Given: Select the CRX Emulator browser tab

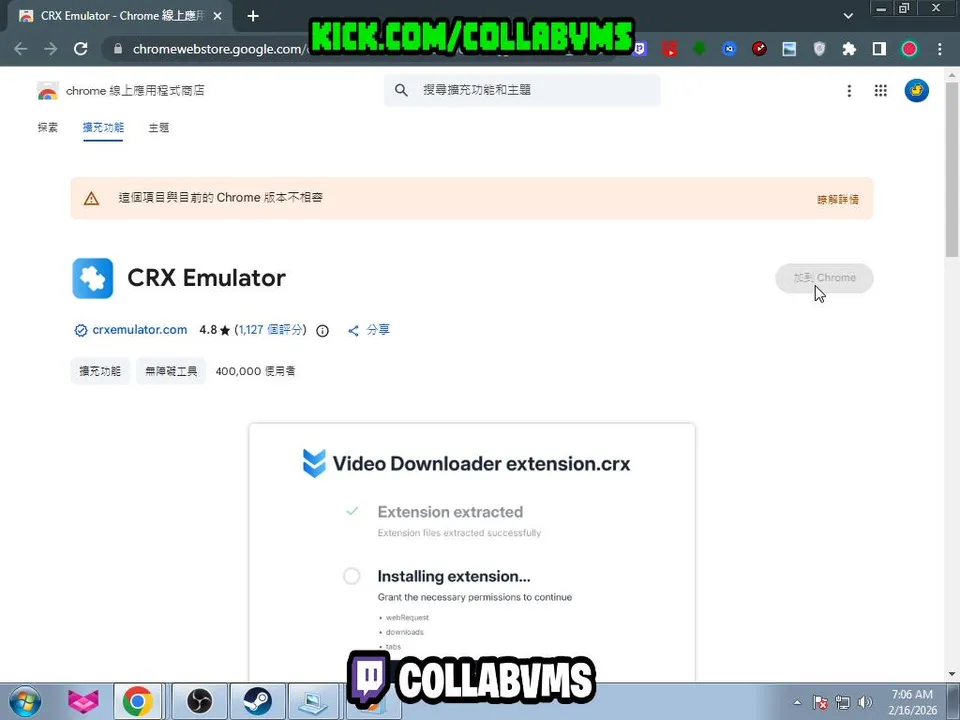Looking at the screenshot, I should point(120,16).
